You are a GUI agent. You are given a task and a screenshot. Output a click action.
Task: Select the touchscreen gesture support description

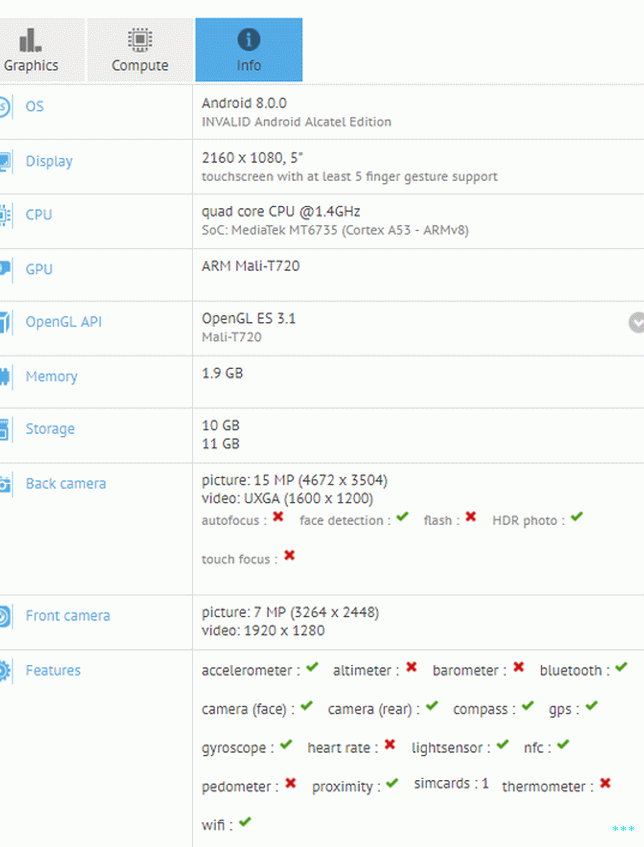350,177
